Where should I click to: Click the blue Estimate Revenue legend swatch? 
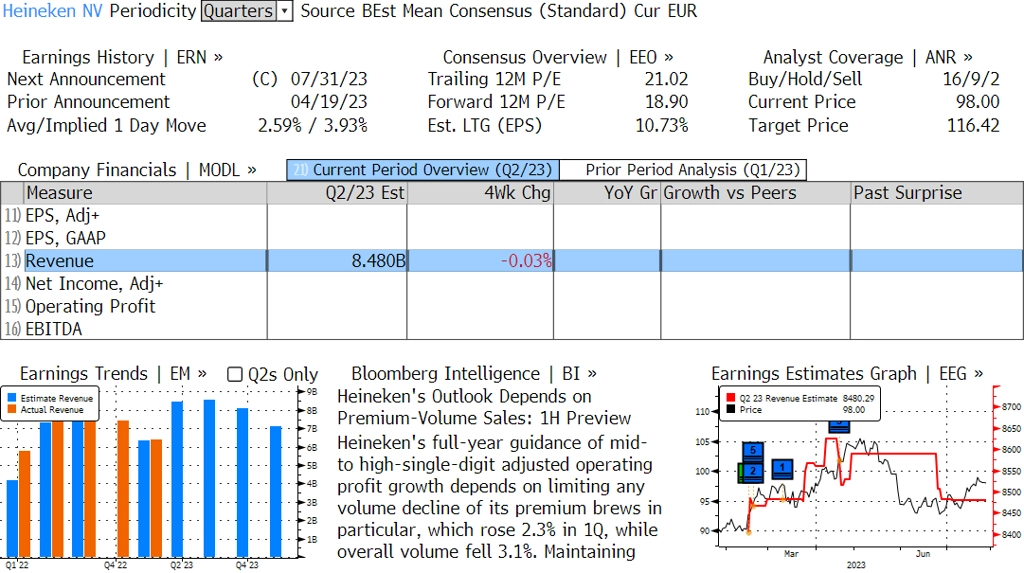pos(12,398)
